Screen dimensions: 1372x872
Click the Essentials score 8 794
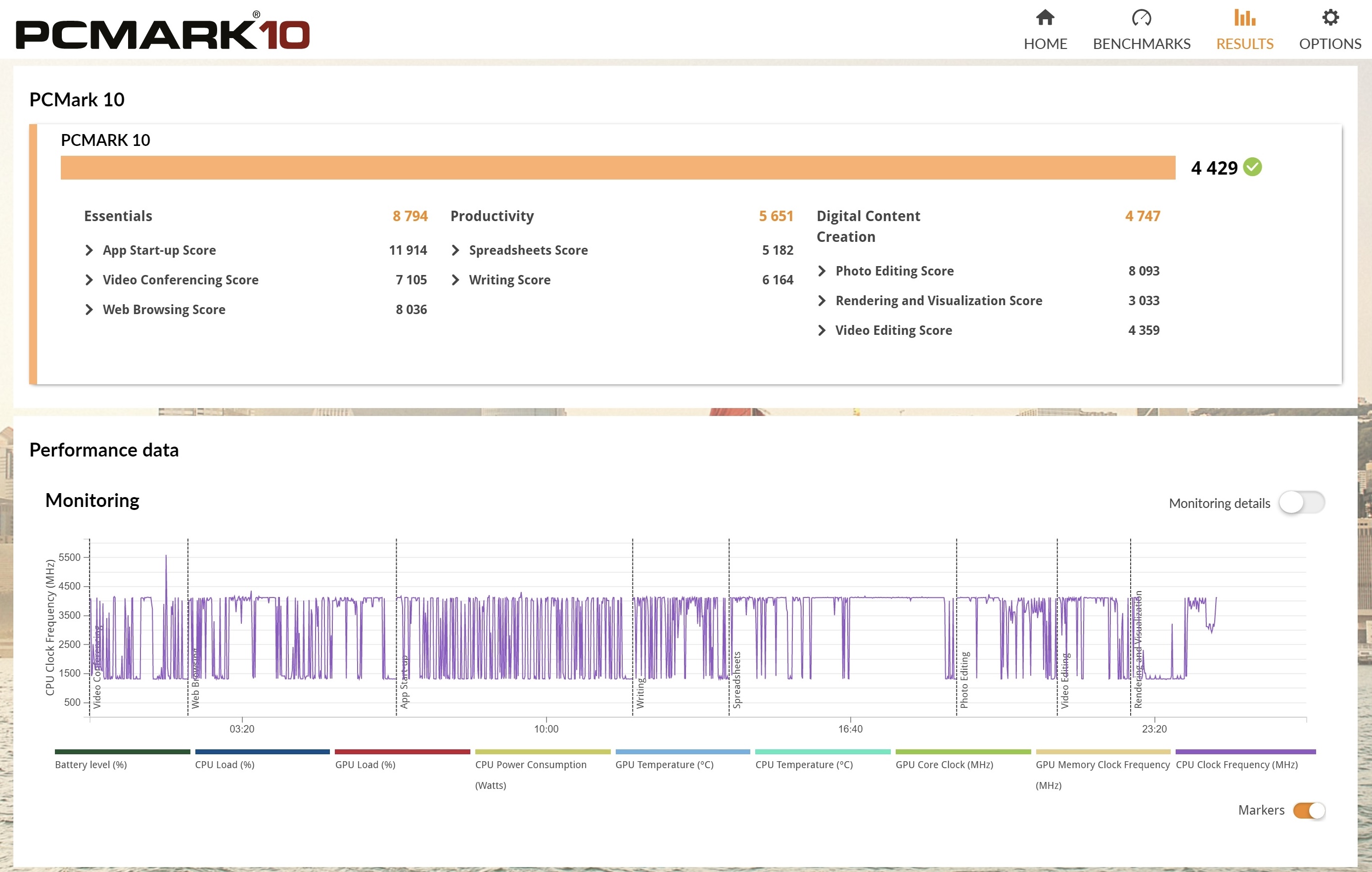click(410, 216)
